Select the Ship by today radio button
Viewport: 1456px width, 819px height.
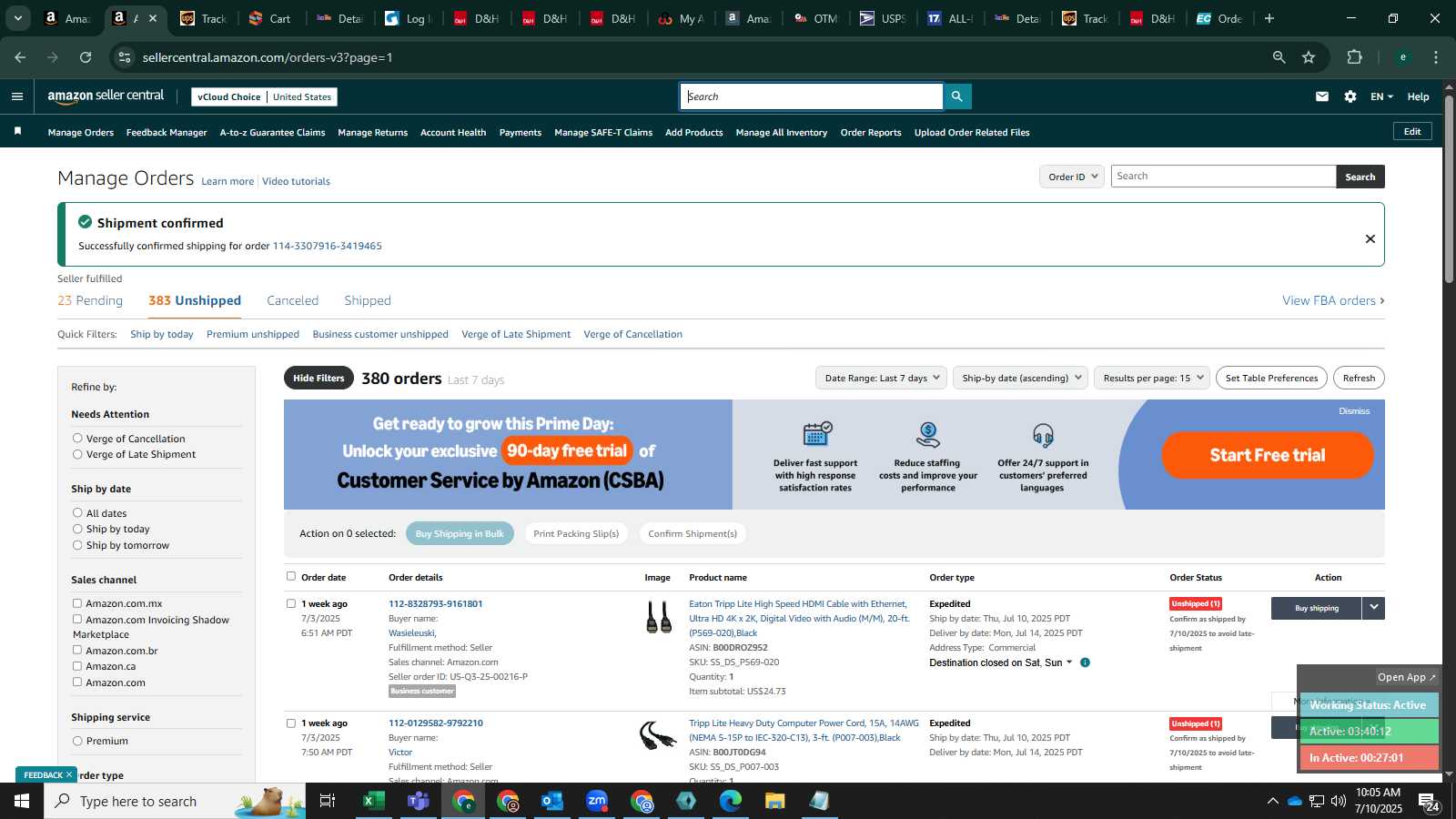click(77, 529)
